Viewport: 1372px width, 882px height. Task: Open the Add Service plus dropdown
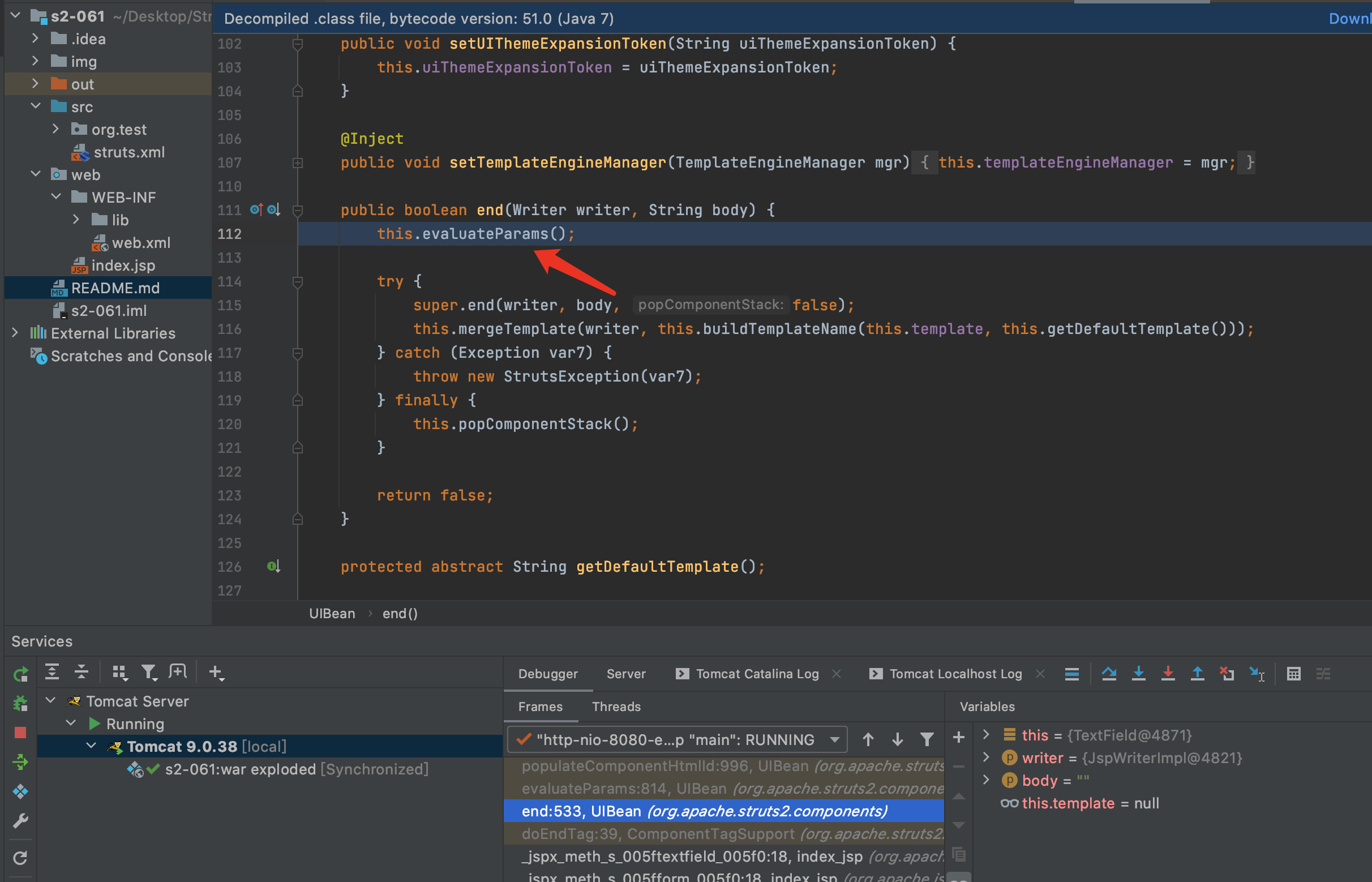click(217, 673)
